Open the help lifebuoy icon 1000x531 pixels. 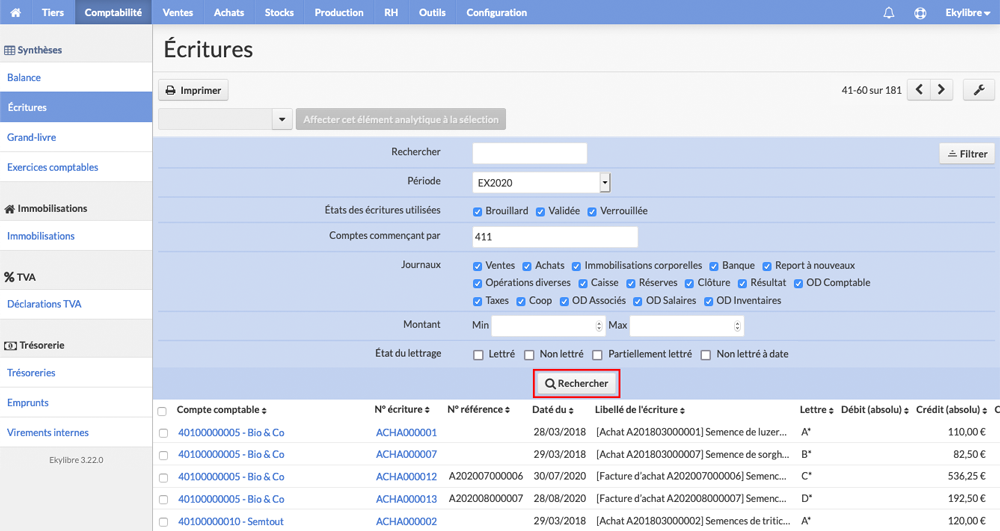920,13
